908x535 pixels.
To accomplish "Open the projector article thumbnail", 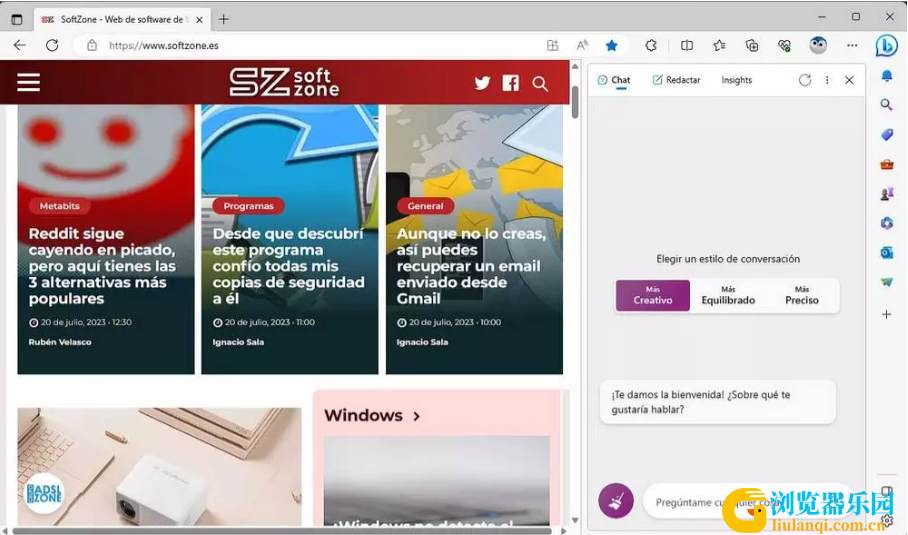I will click(159, 467).
